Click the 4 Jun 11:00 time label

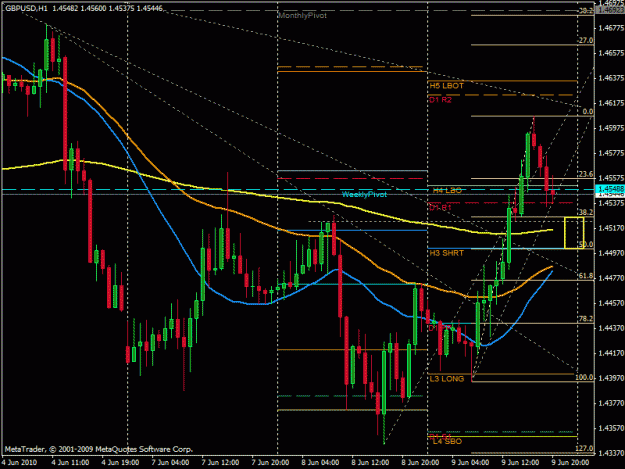coord(70,463)
